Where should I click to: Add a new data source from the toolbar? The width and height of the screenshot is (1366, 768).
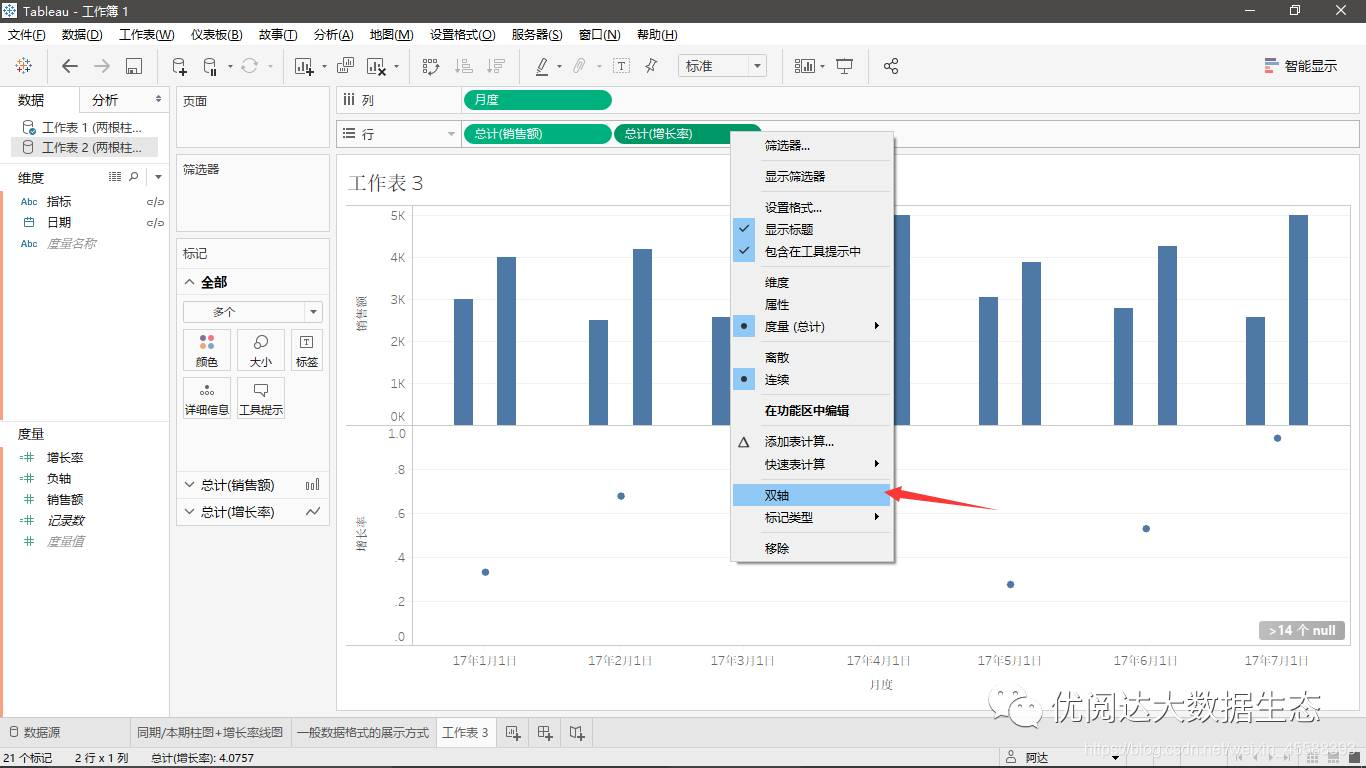coord(179,66)
